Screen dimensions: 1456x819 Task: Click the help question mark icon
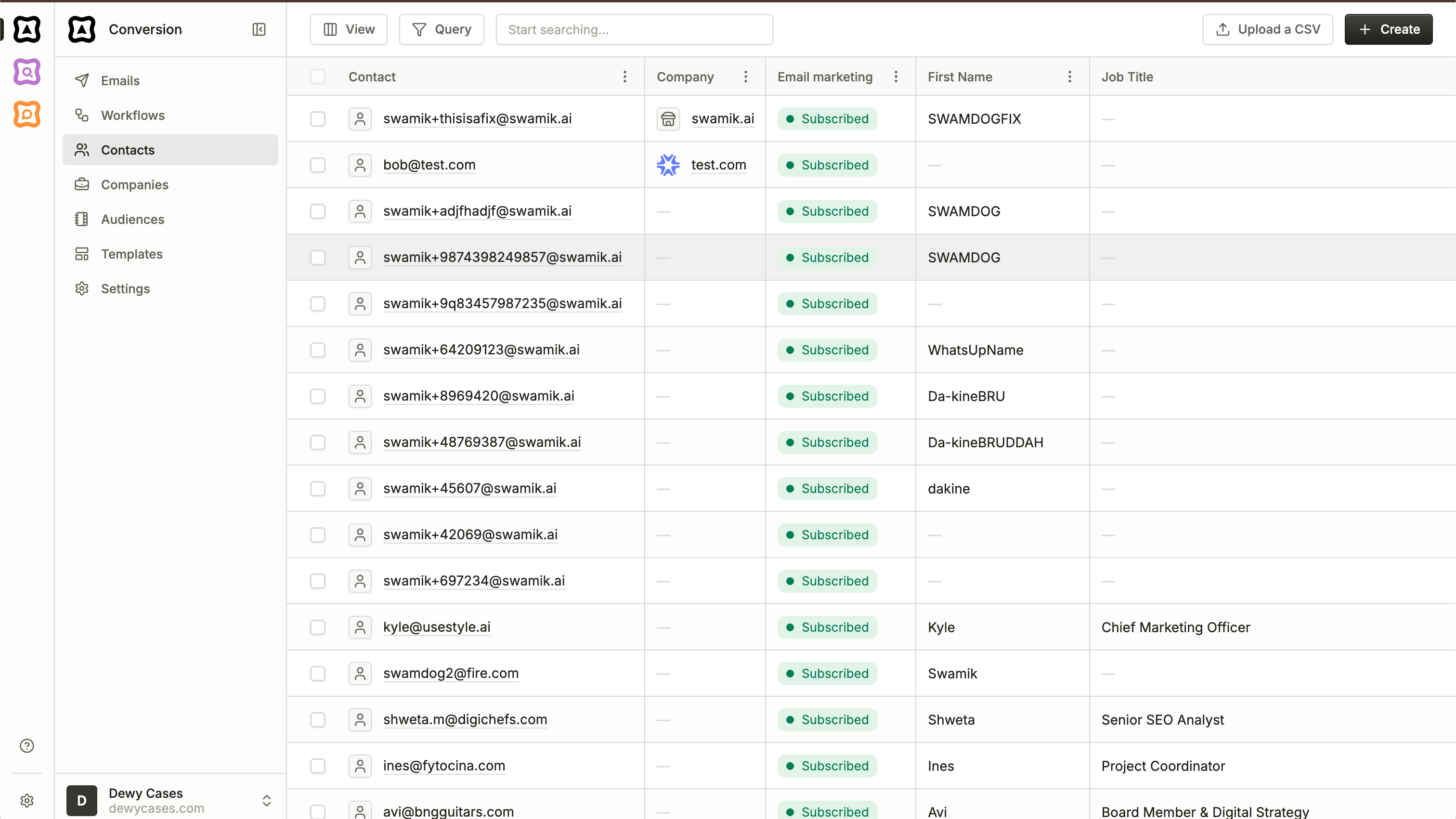coord(26,745)
